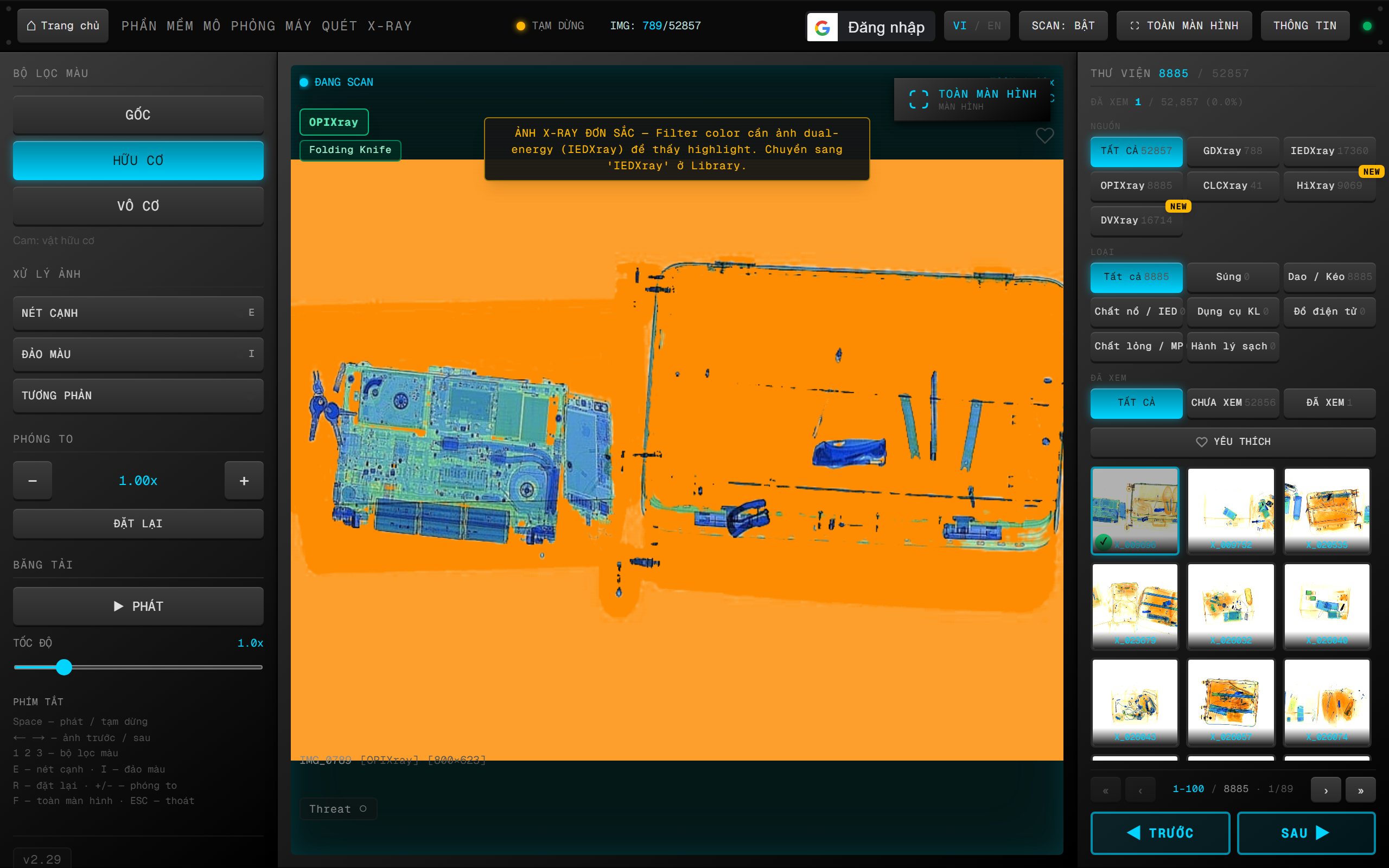Open the Trang chủ home button
This screenshot has height=868, width=1389.
(62, 26)
